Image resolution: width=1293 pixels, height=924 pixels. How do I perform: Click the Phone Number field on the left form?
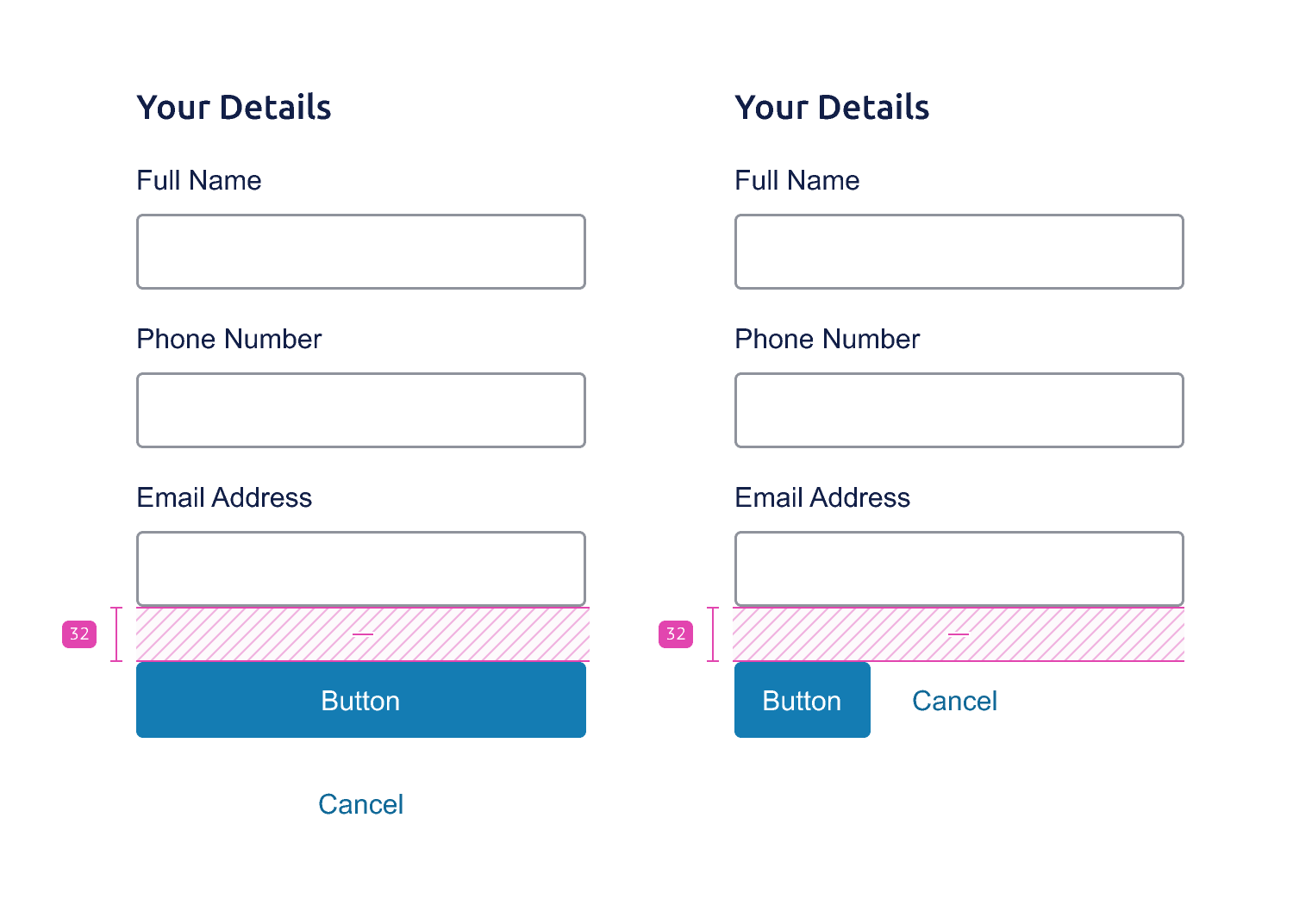pos(360,409)
